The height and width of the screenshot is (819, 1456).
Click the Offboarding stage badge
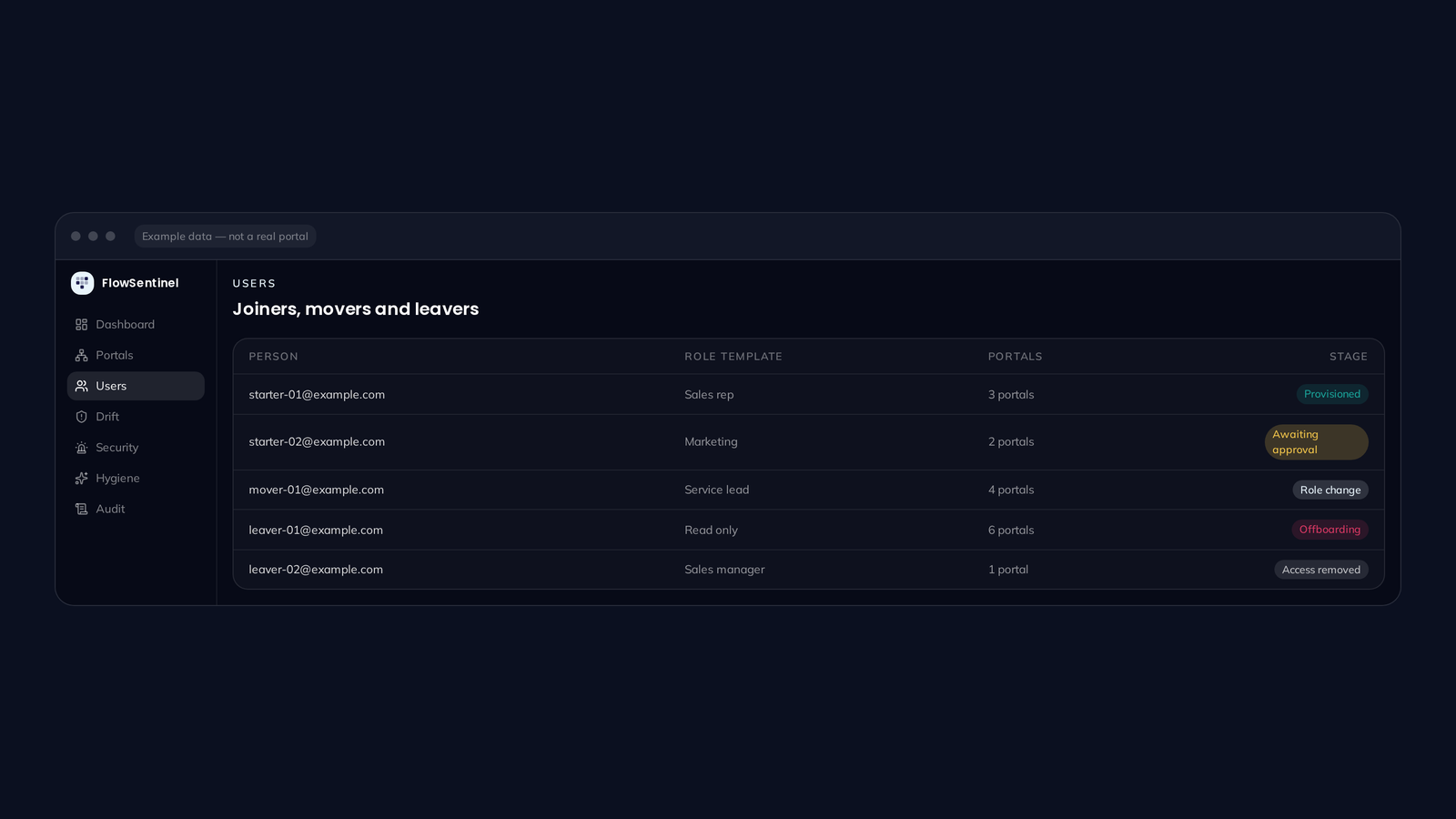1330,530
